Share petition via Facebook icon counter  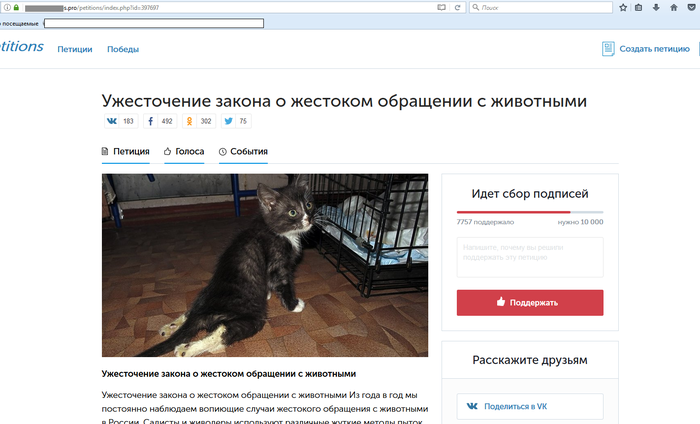pos(160,121)
